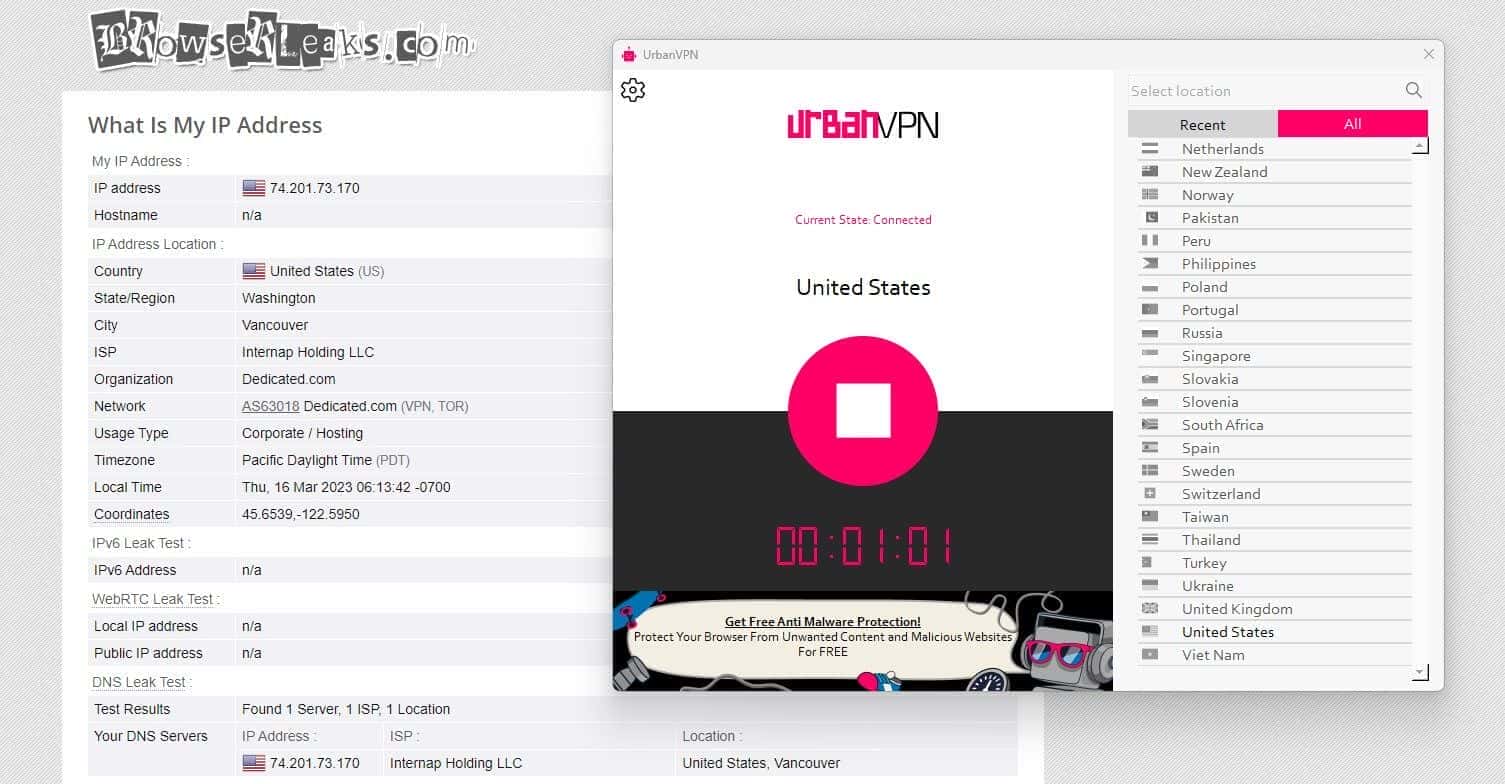This screenshot has height=784, width=1505.
Task: Switch to the All locations tab
Action: point(1353,124)
